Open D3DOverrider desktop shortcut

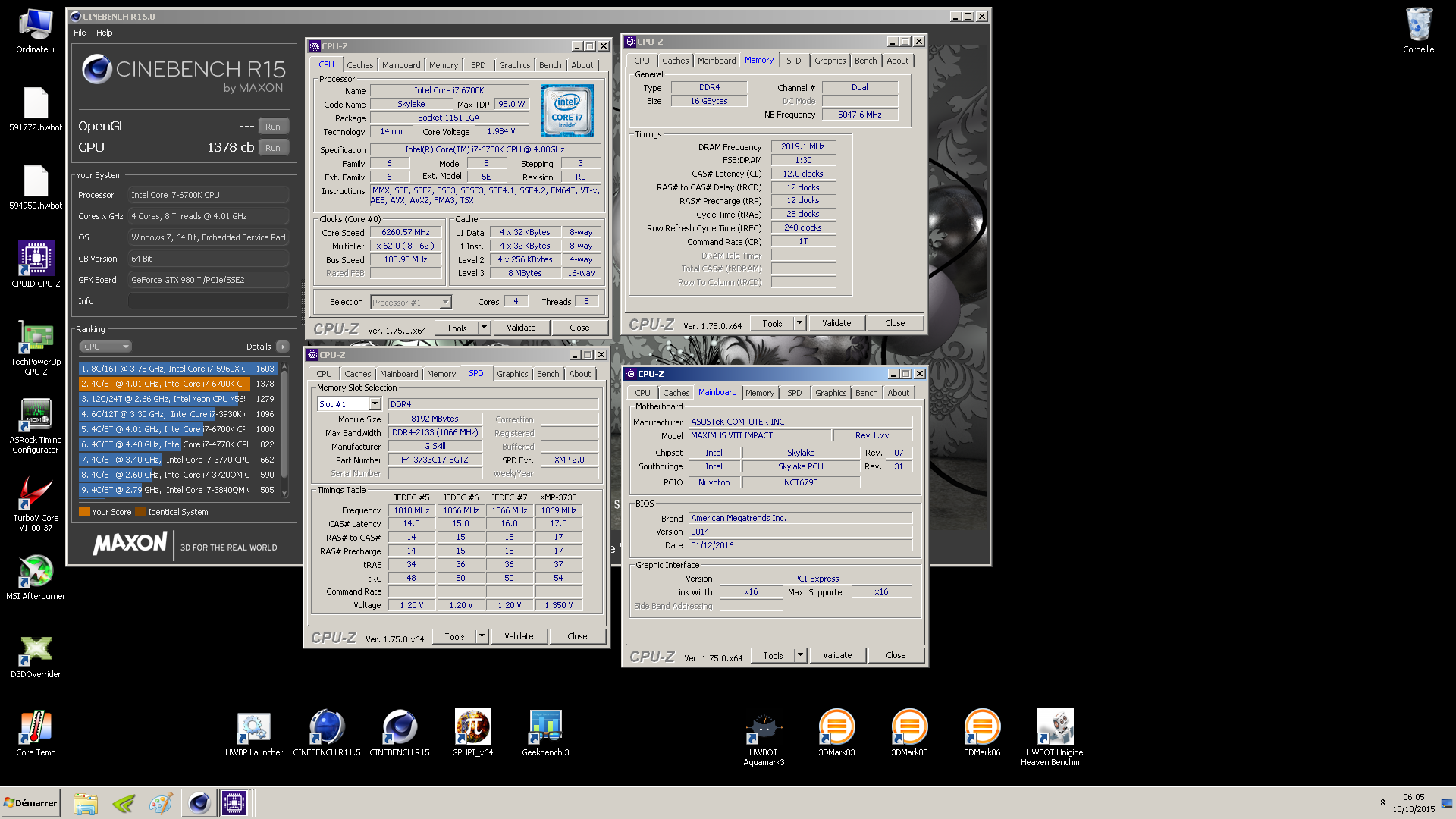[x=36, y=656]
